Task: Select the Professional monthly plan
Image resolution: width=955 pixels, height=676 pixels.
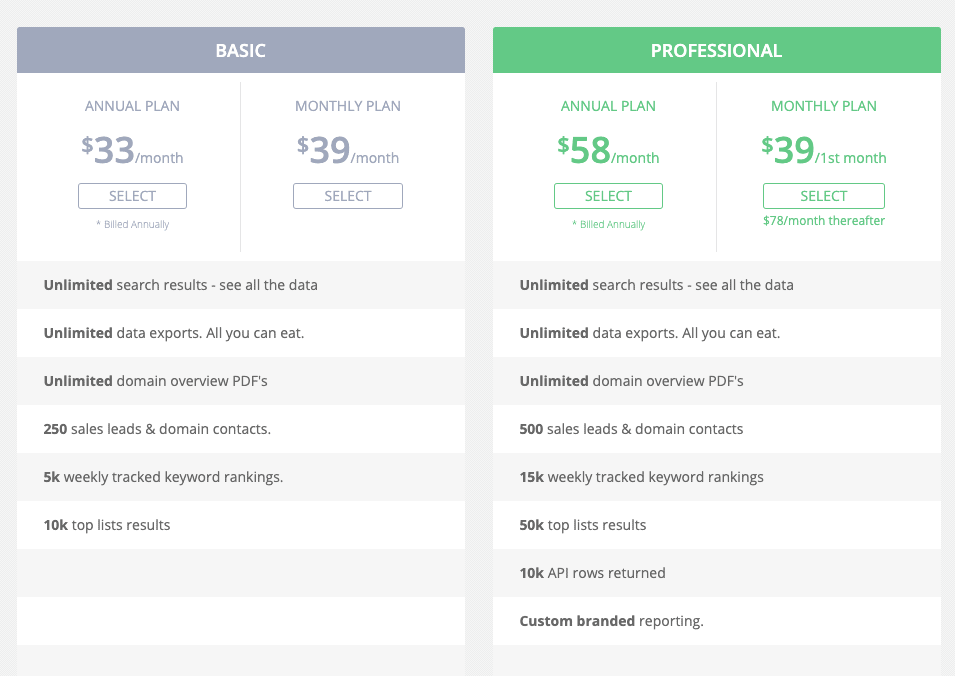Action: (823, 196)
